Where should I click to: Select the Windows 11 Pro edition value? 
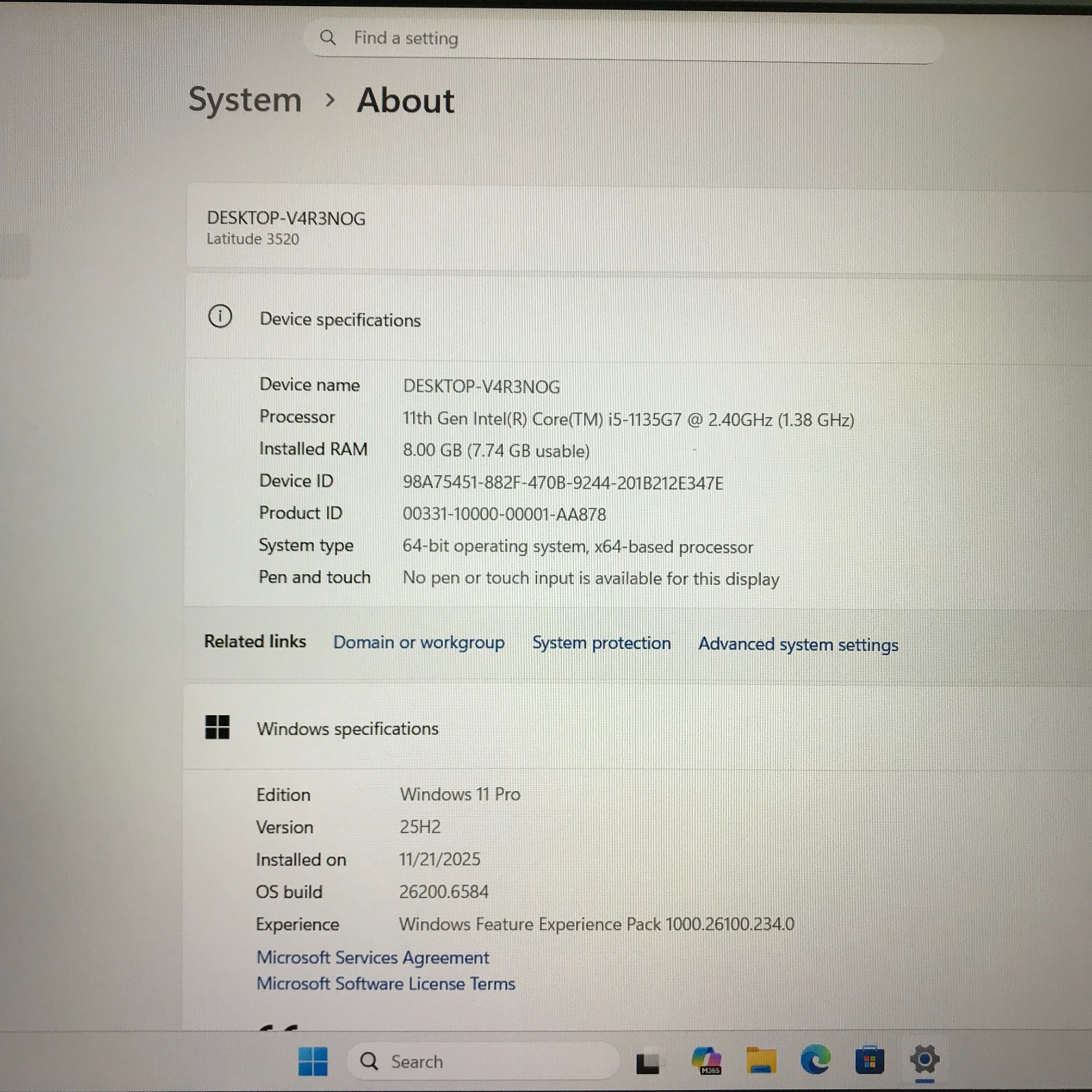click(460, 794)
